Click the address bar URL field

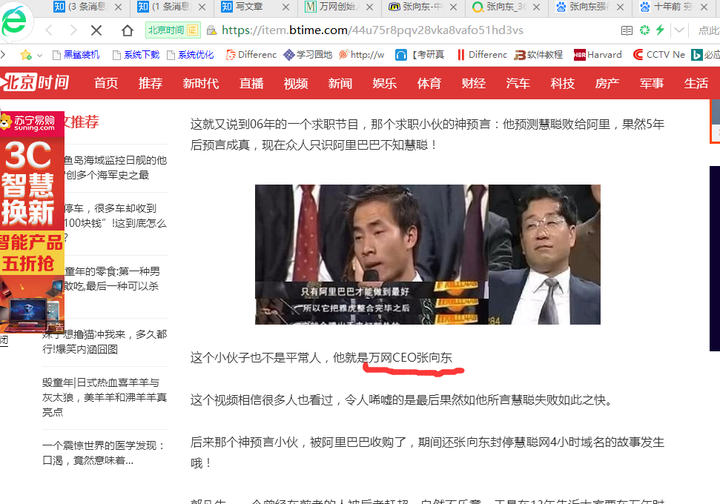coord(400,31)
